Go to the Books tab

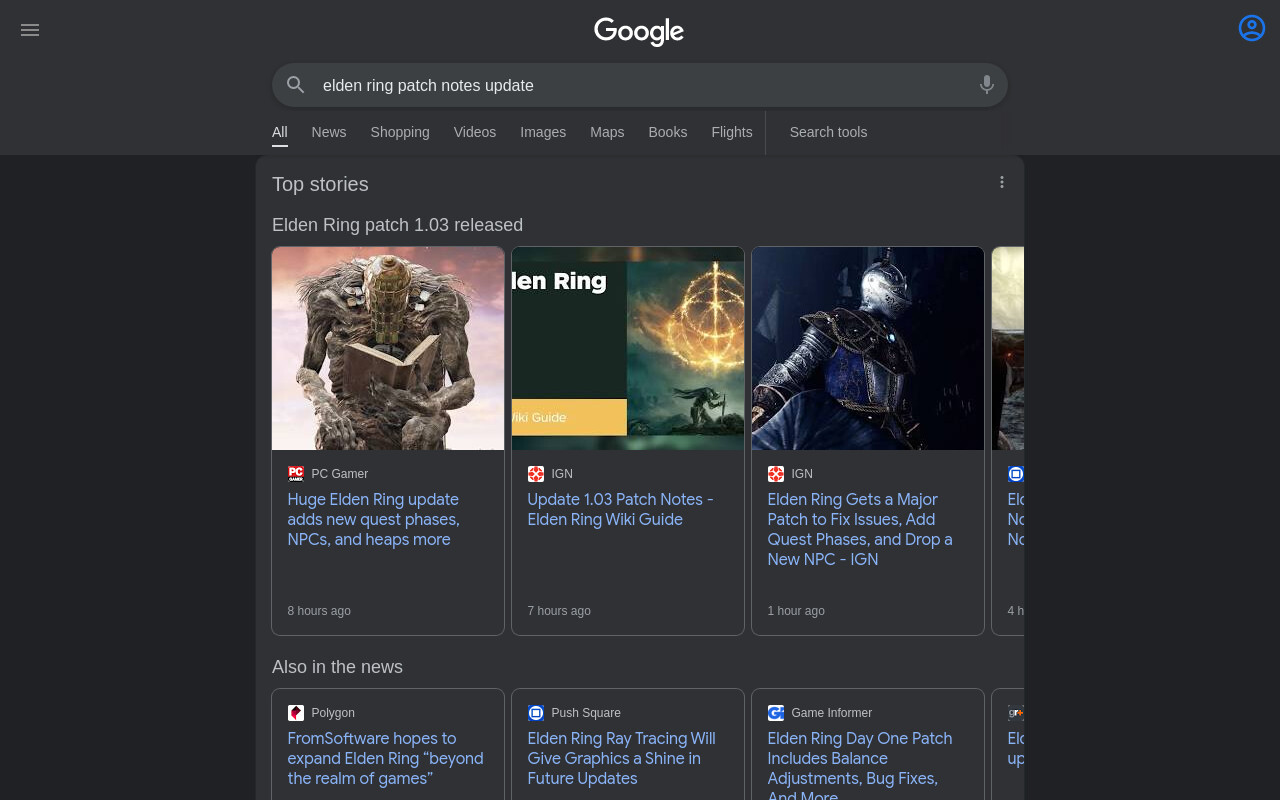pyautogui.click(x=668, y=132)
